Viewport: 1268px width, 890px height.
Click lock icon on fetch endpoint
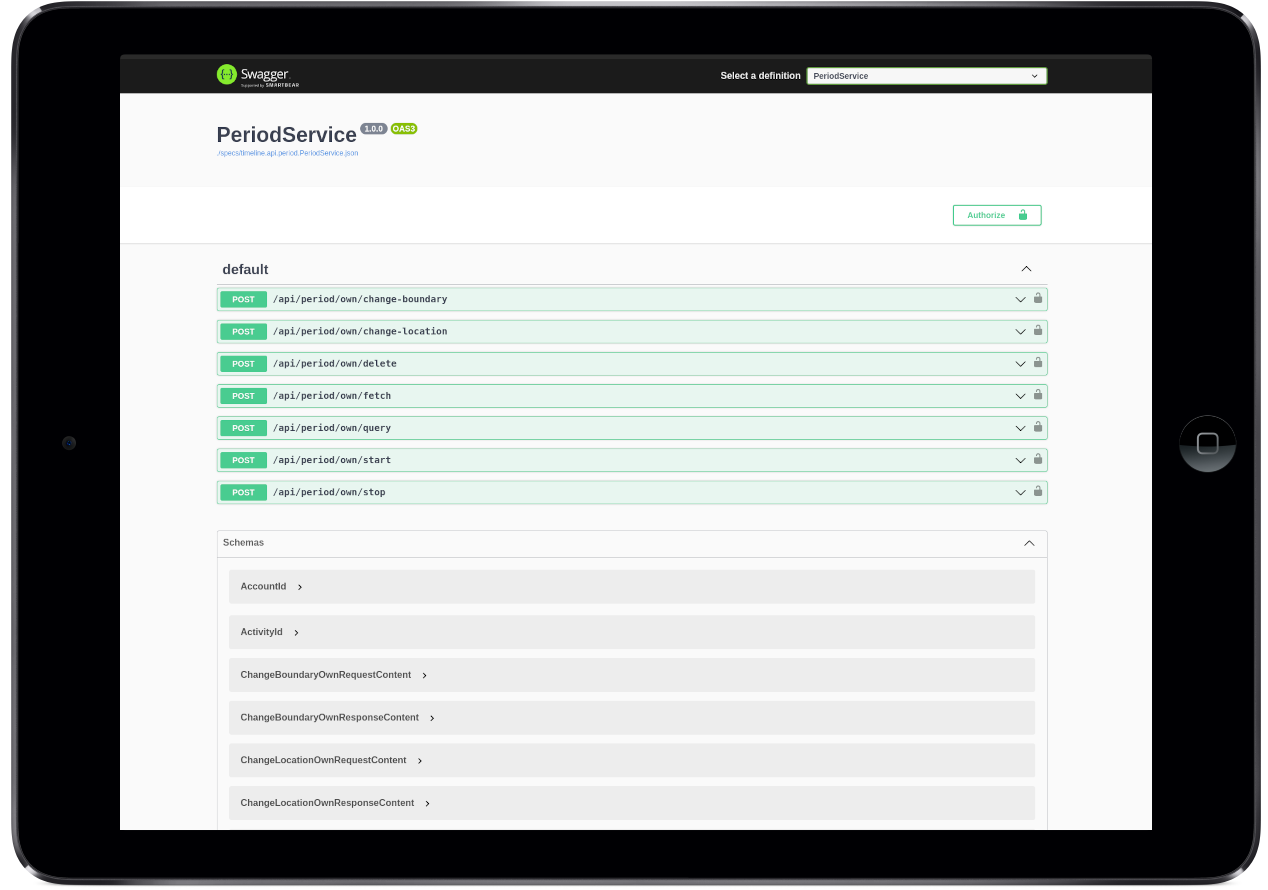[1038, 395]
